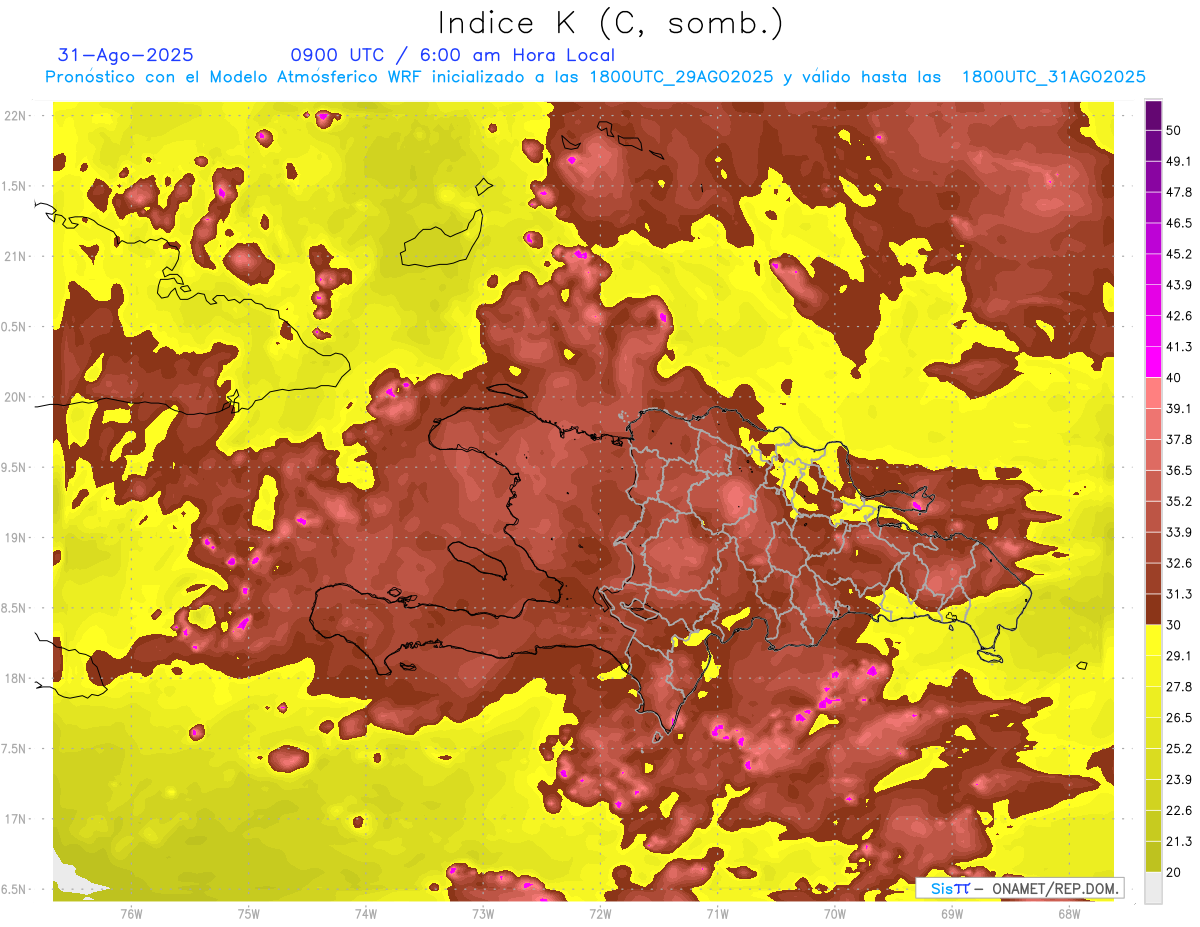Click legend value "42.6"
This screenshot has width=1200, height=927.
1179,316
